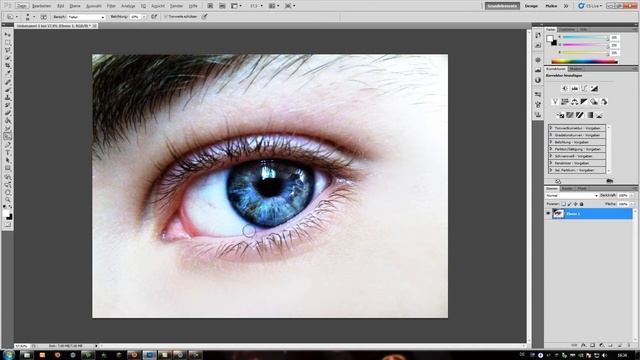Click the foreground color swatch in toolbox

click(7, 213)
